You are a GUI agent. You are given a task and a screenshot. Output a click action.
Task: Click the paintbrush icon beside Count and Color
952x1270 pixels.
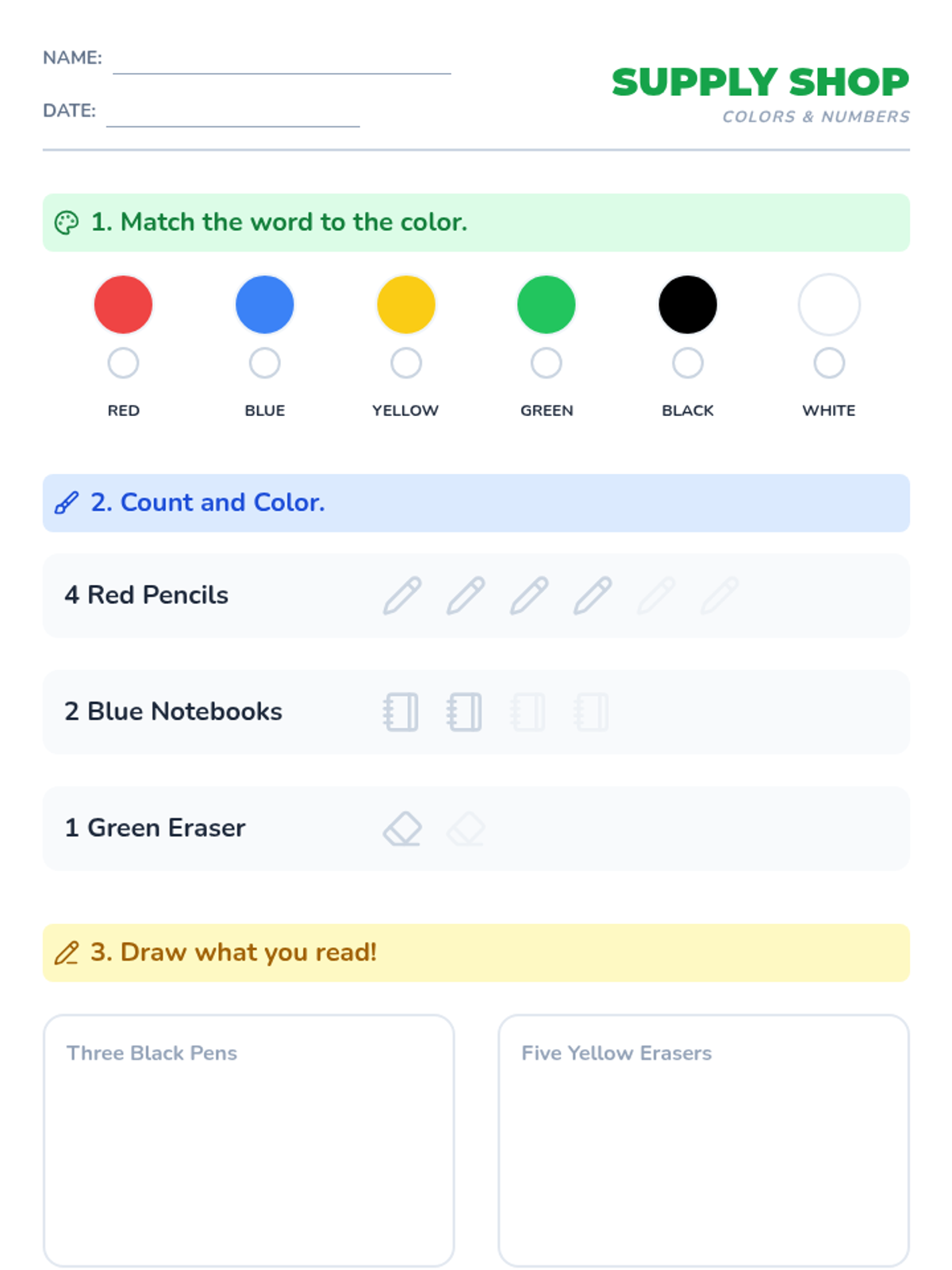(x=67, y=503)
